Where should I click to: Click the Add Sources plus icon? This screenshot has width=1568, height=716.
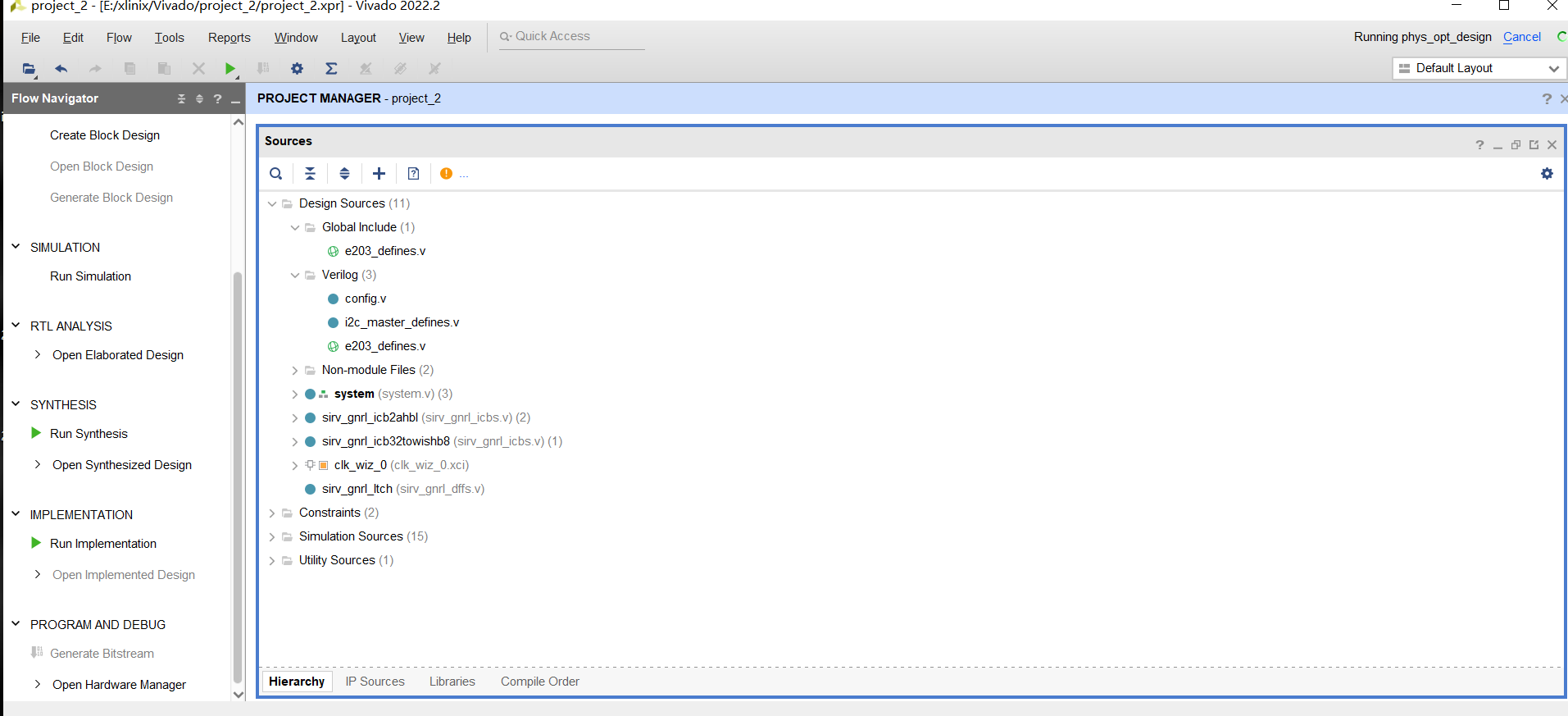379,174
